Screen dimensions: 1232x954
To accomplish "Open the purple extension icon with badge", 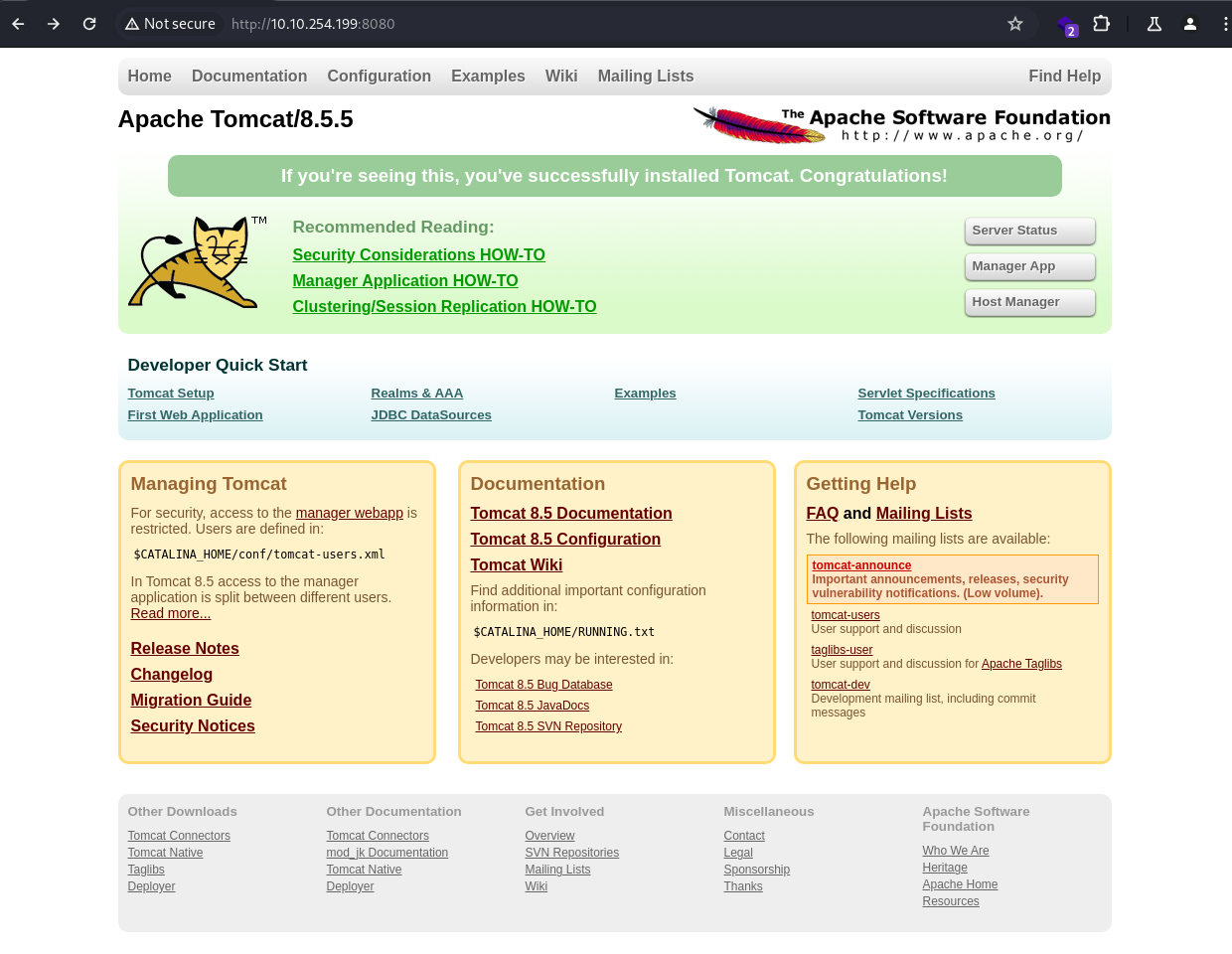I will pyautogui.click(x=1067, y=25).
